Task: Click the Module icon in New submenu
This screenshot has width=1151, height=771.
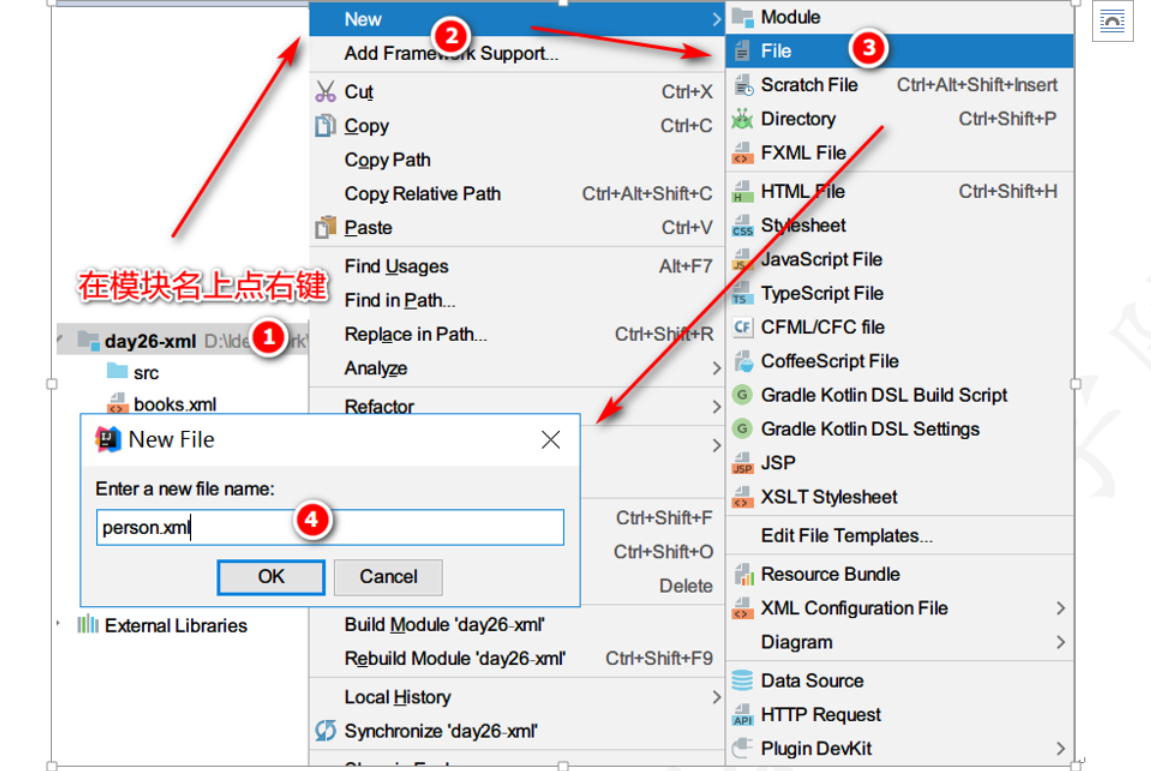Action: coord(741,17)
